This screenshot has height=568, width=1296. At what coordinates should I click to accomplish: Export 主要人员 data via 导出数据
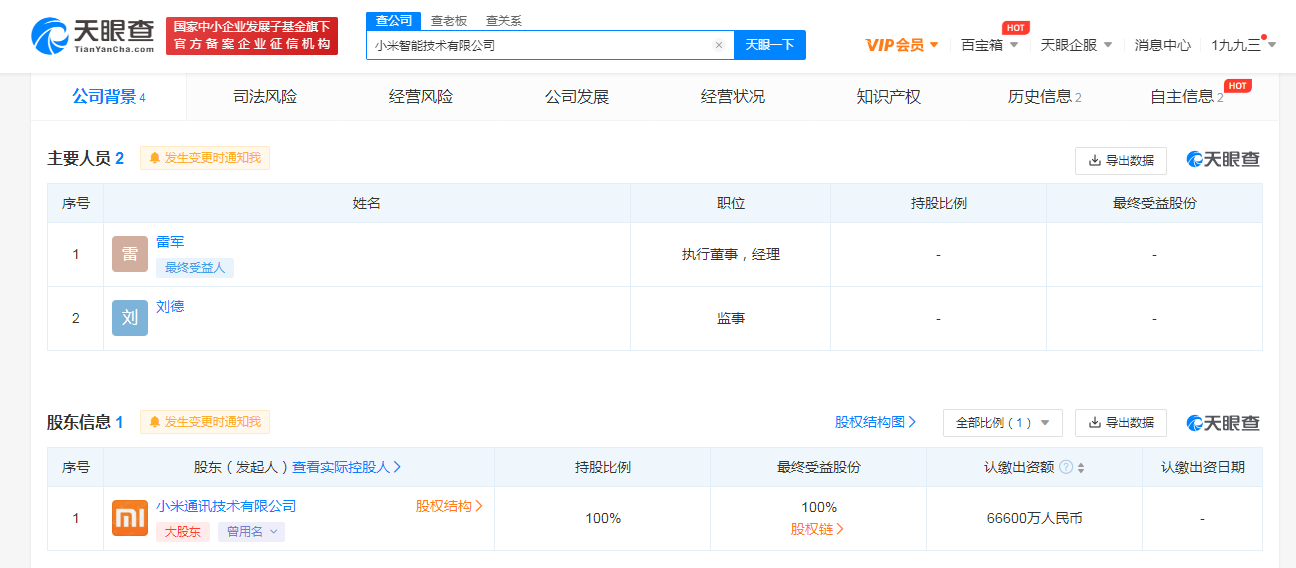1121,160
